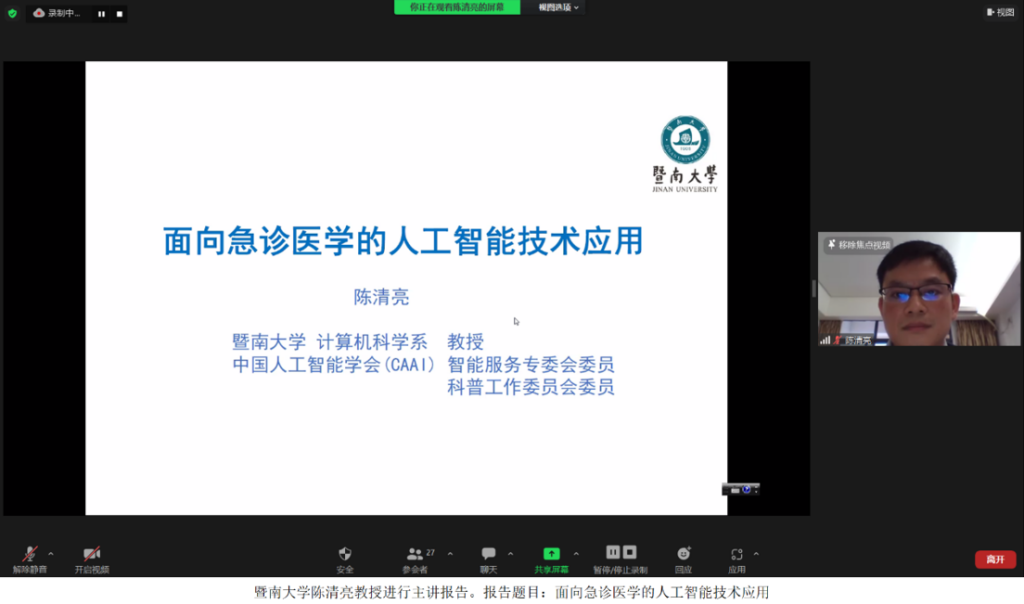
Task: Expand the caret next to 应用
Action: (756, 554)
